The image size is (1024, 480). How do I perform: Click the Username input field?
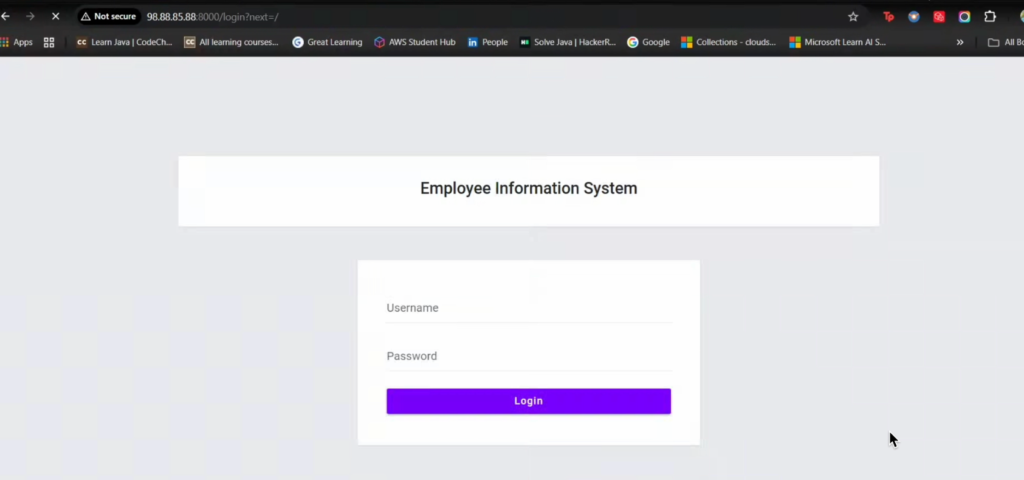click(528, 309)
